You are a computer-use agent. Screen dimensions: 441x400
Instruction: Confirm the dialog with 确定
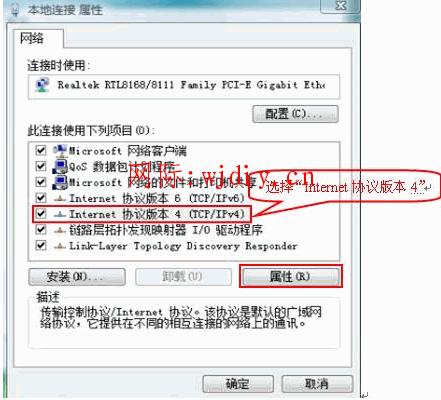[238, 384]
